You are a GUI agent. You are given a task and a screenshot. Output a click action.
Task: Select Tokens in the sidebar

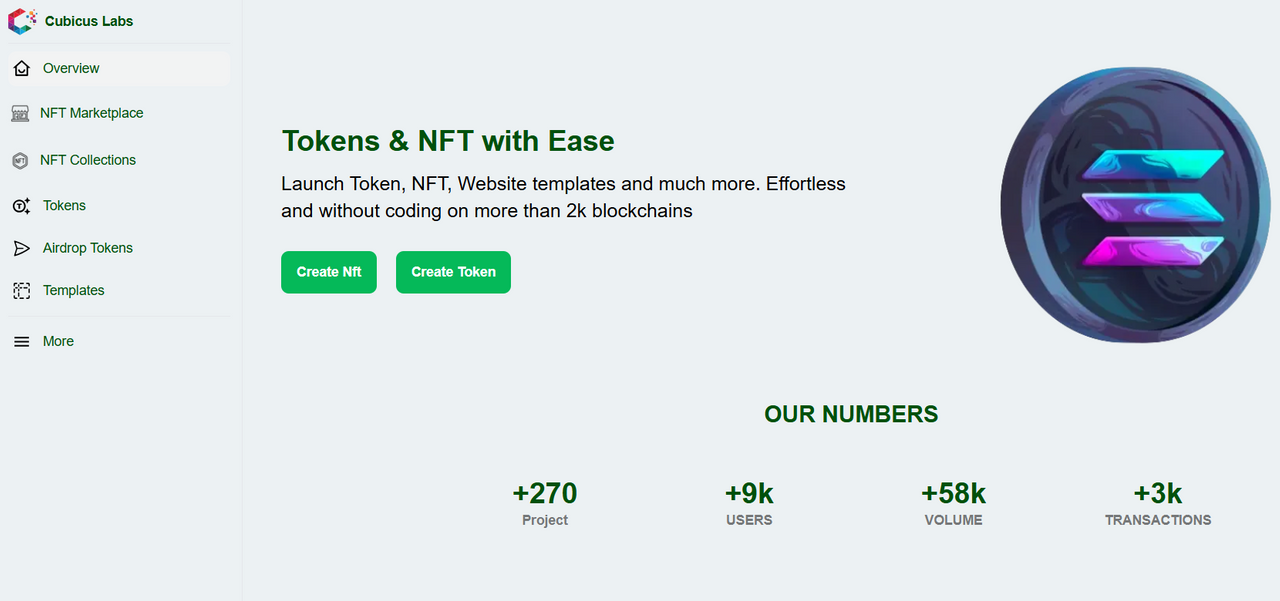point(118,205)
